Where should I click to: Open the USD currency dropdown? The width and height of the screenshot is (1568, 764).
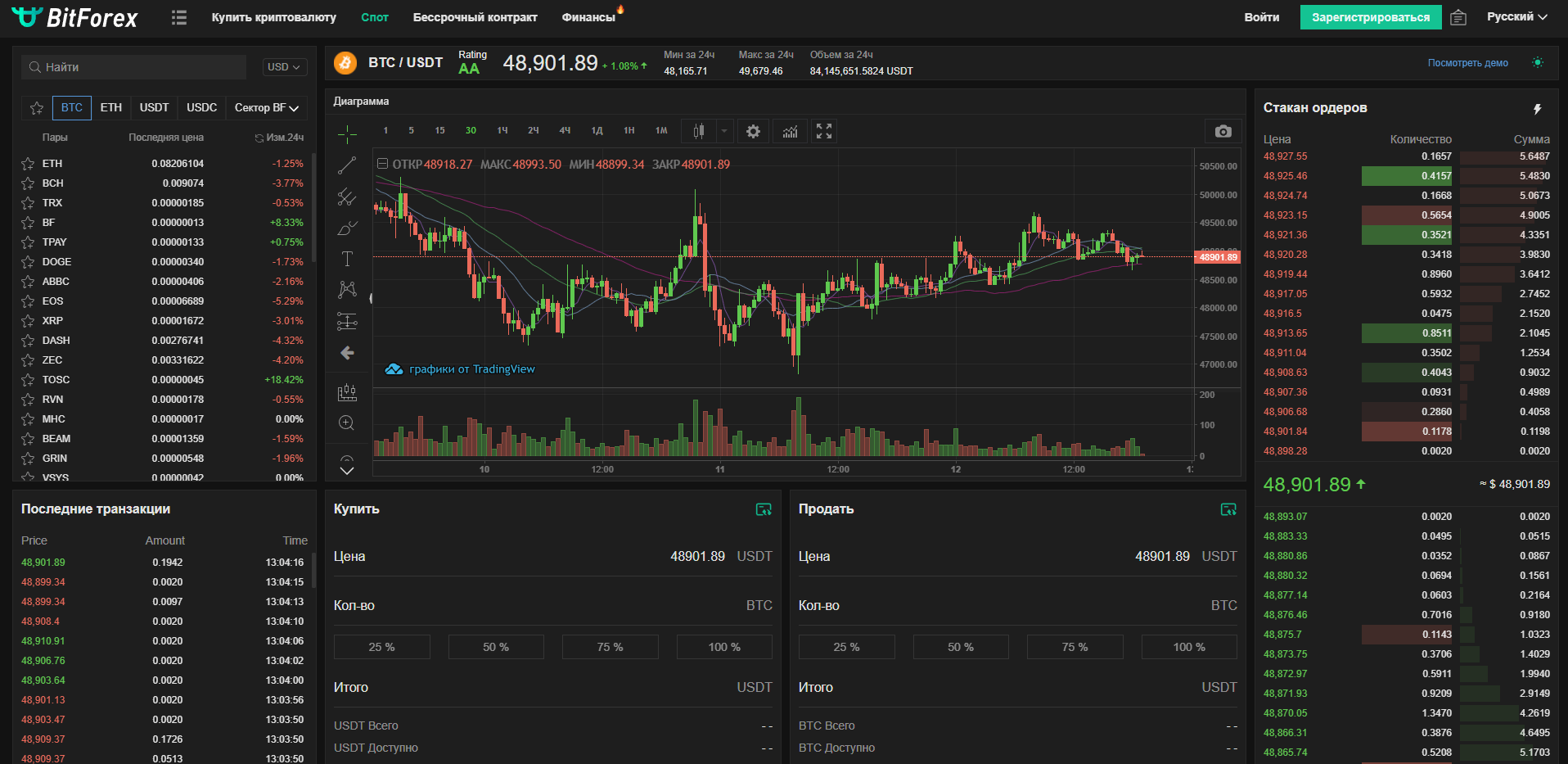pyautogui.click(x=284, y=67)
